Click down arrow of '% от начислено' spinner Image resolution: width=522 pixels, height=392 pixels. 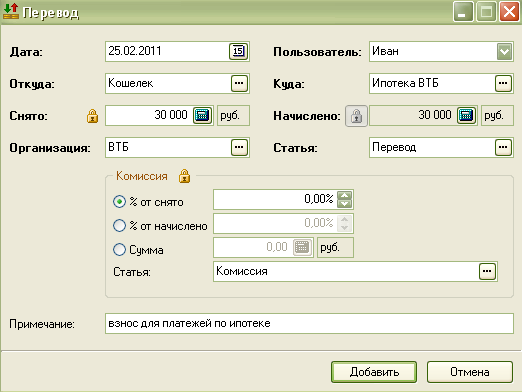click(x=344, y=228)
